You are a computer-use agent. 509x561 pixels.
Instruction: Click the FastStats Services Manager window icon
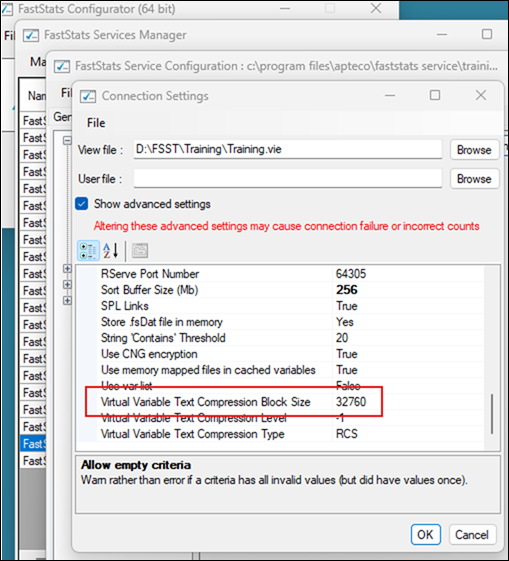pyautogui.click(x=31, y=35)
